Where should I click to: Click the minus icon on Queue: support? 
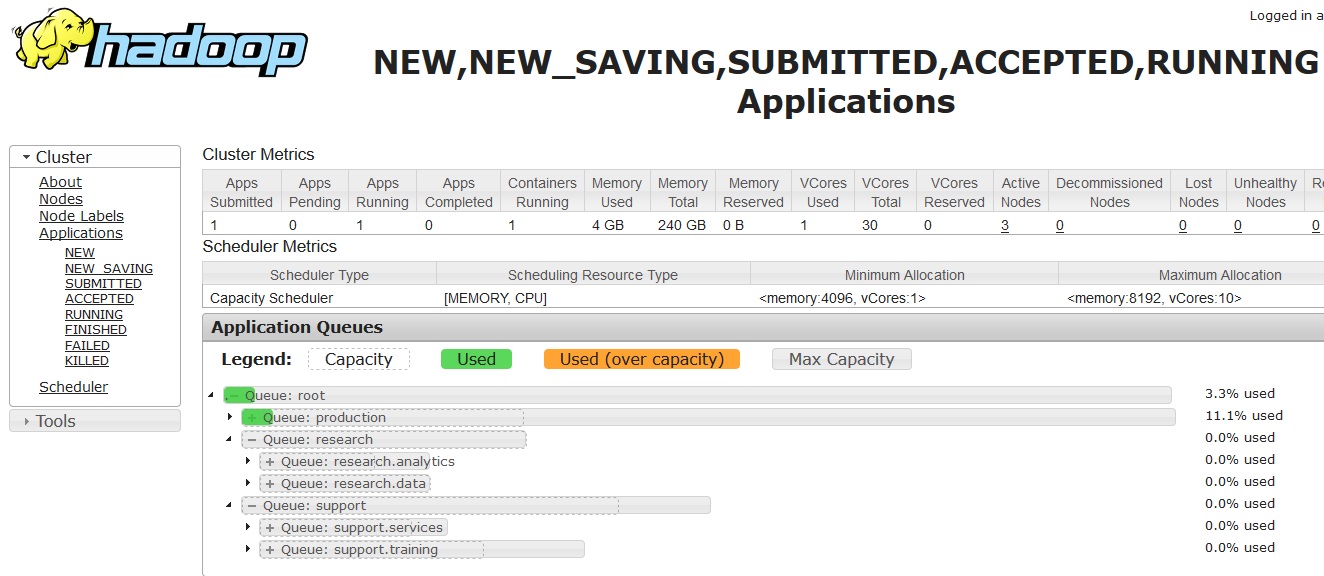(252, 505)
